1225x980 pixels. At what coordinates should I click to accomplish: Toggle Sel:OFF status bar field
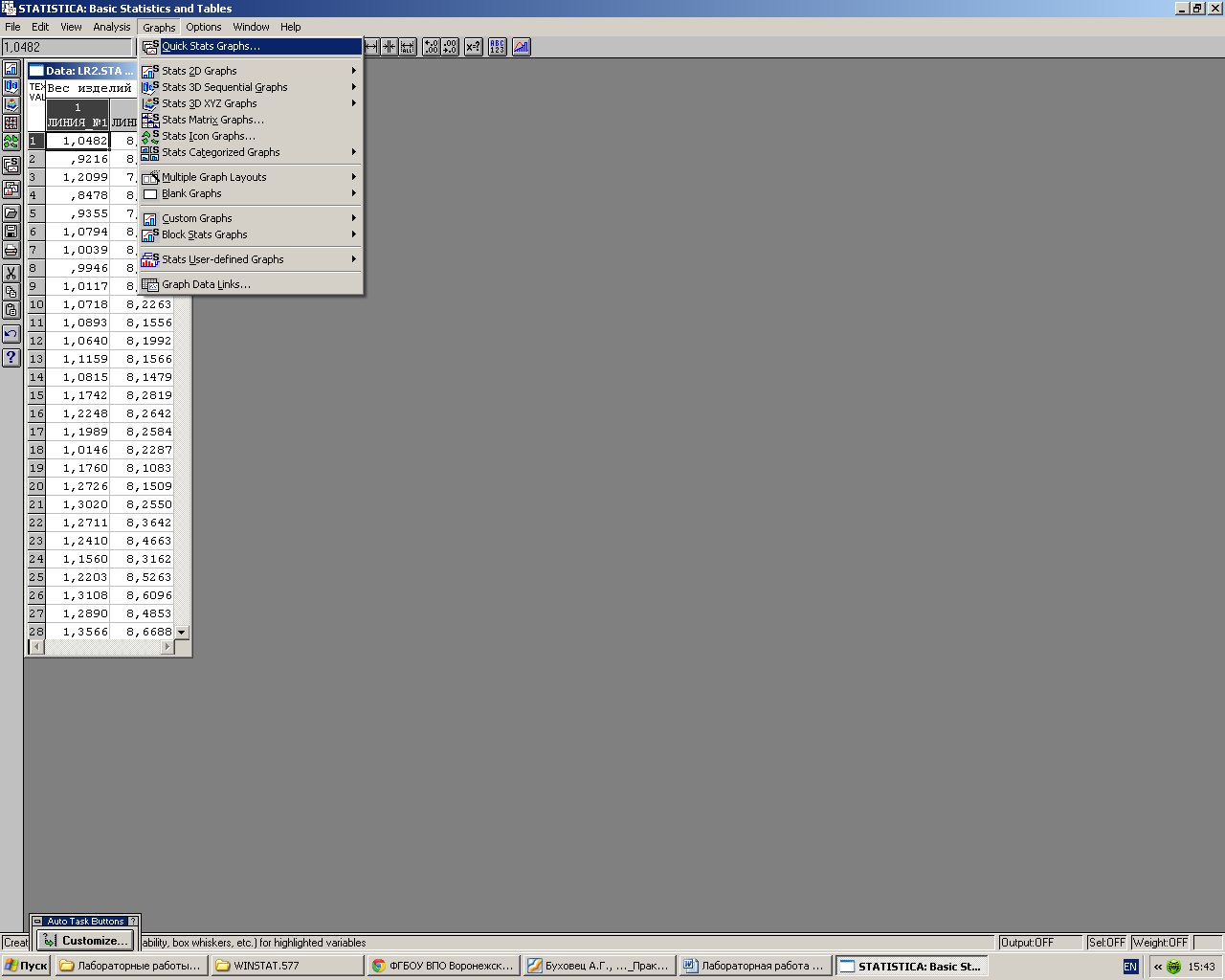tap(1107, 943)
